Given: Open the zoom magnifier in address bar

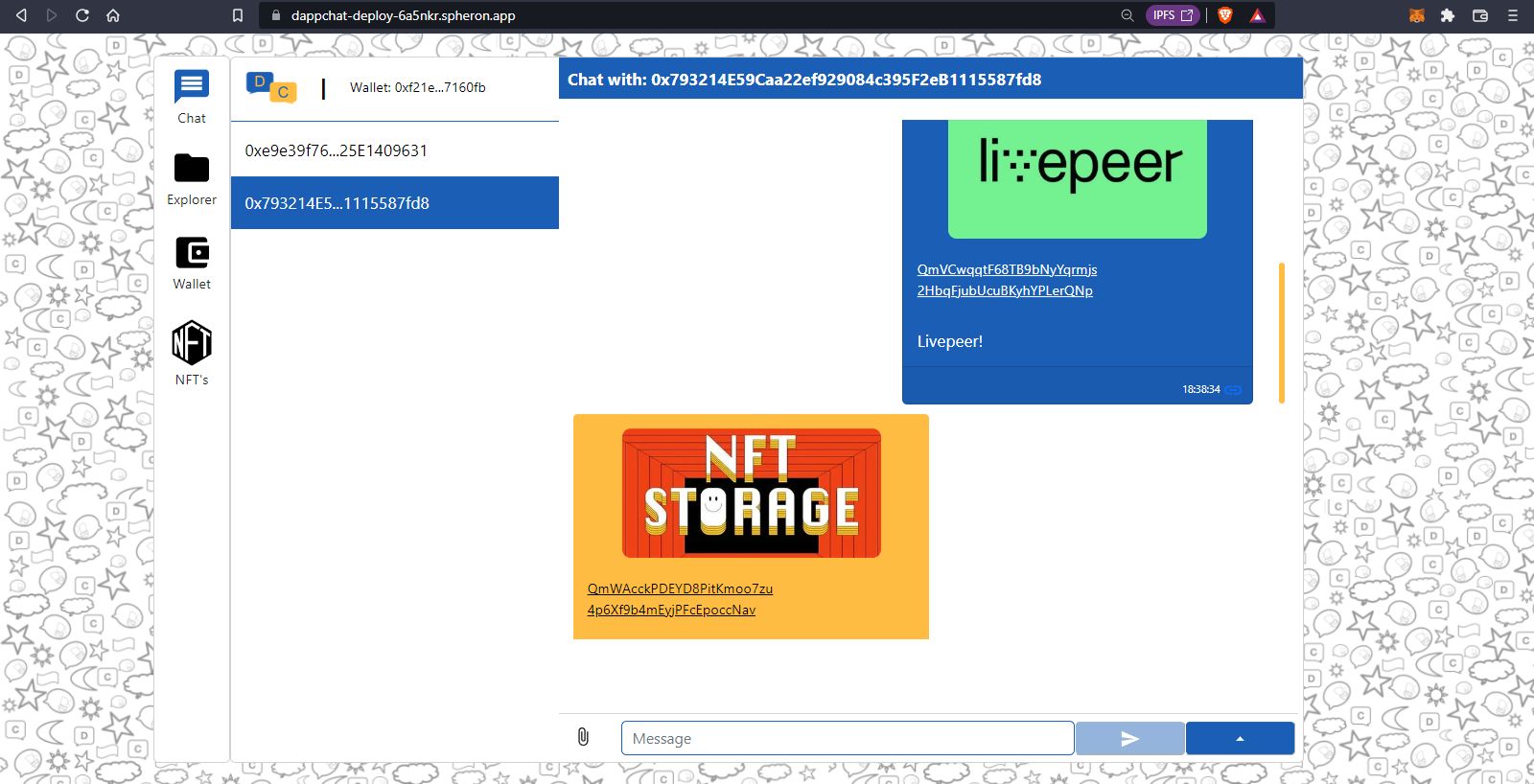Looking at the screenshot, I should point(1127,15).
